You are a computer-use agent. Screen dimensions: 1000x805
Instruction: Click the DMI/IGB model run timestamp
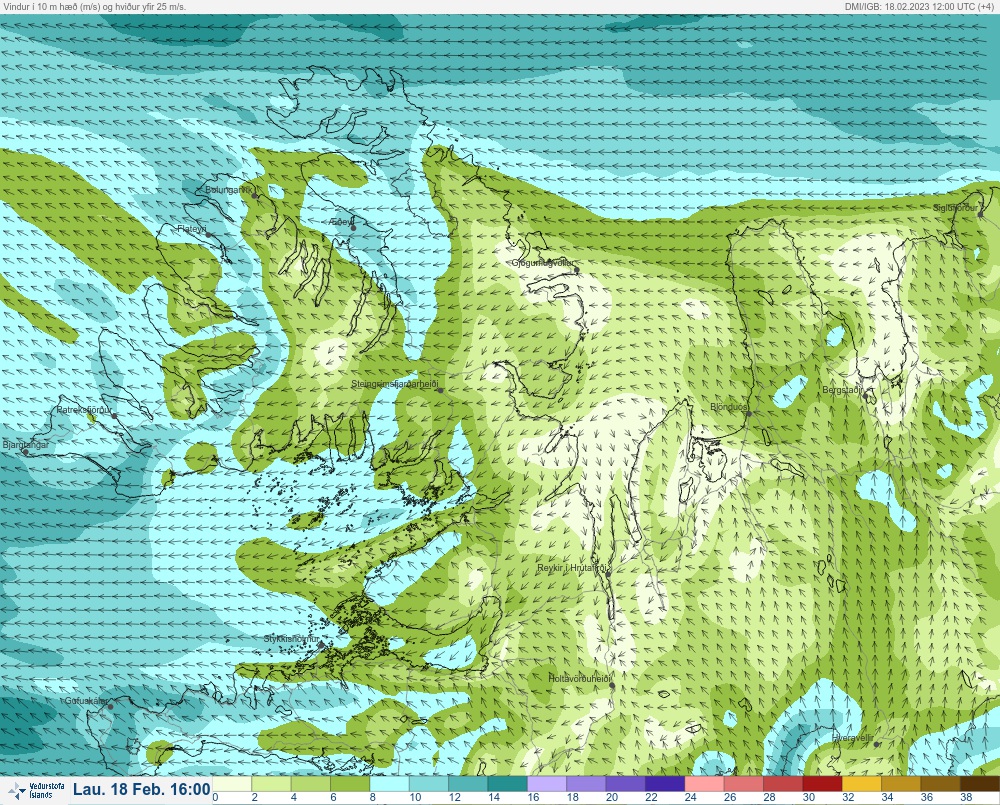(921, 6)
